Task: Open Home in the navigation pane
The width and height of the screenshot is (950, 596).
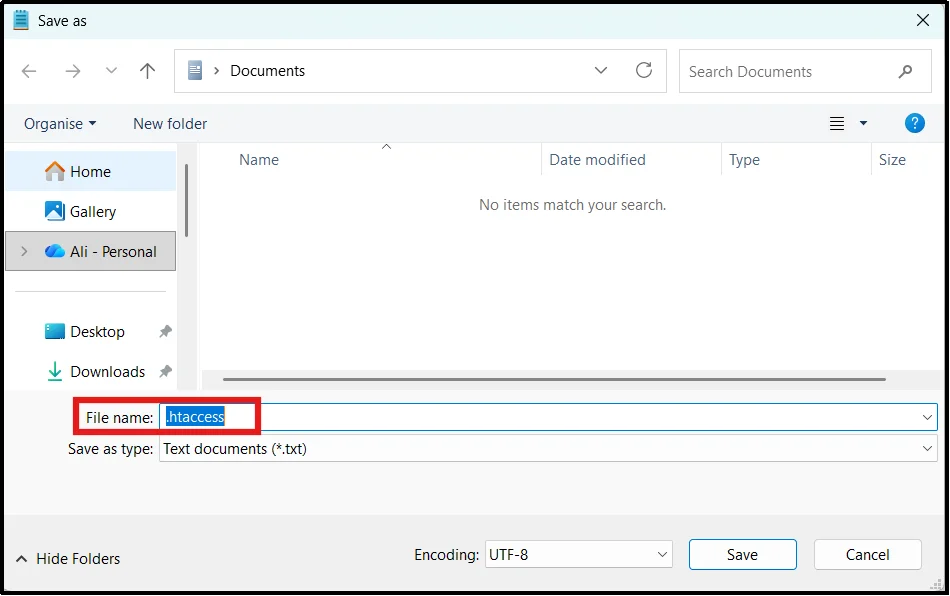Action: coord(90,171)
